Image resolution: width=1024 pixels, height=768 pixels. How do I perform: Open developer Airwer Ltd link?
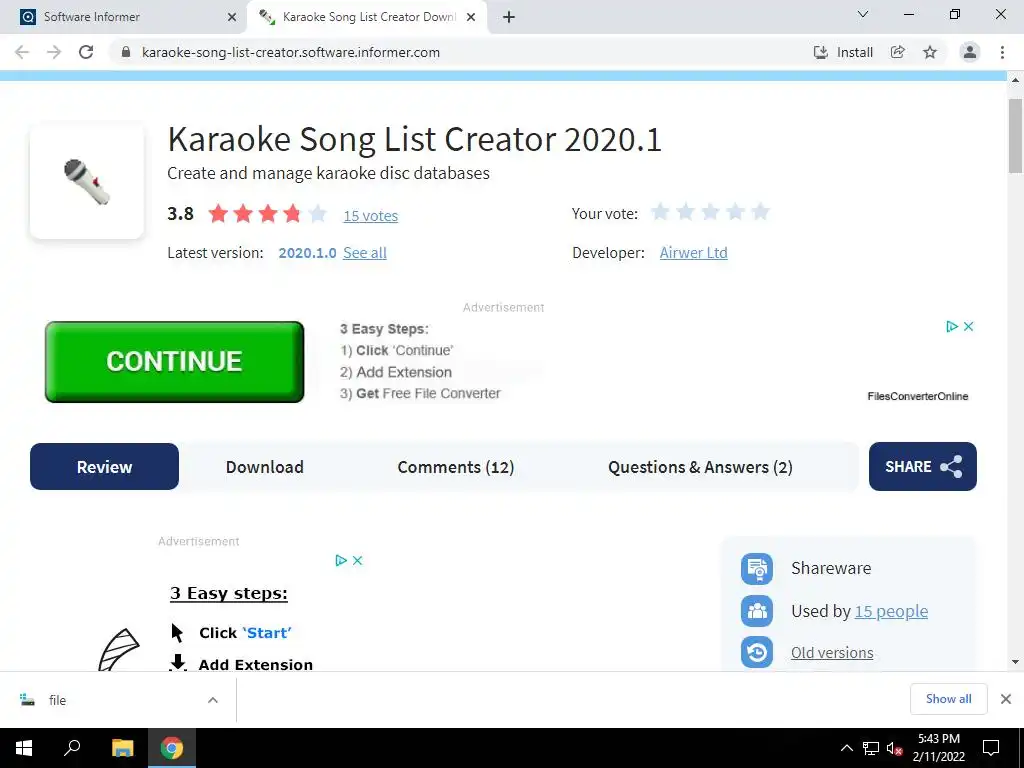point(693,253)
